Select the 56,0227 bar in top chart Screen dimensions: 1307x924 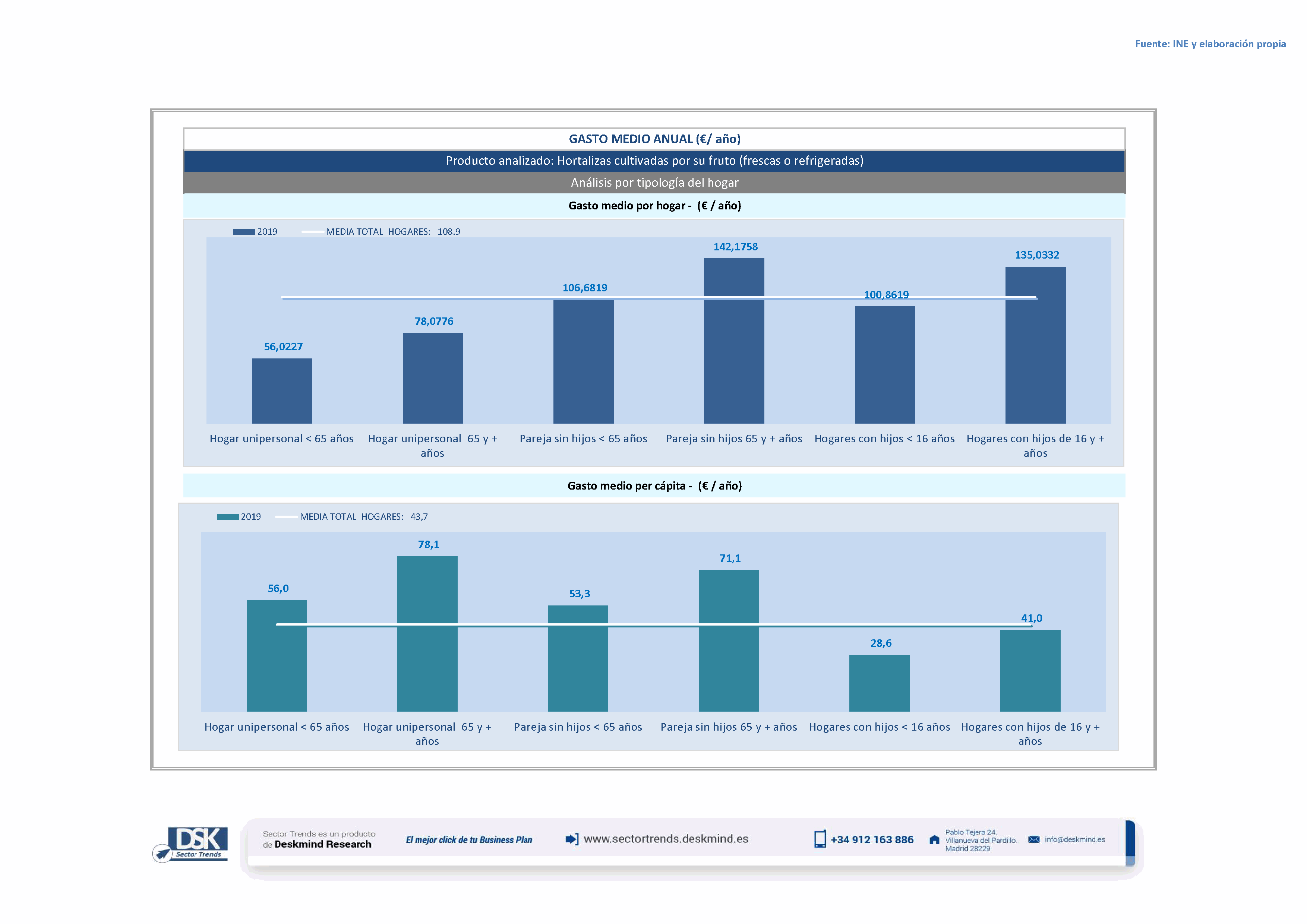tap(282, 391)
